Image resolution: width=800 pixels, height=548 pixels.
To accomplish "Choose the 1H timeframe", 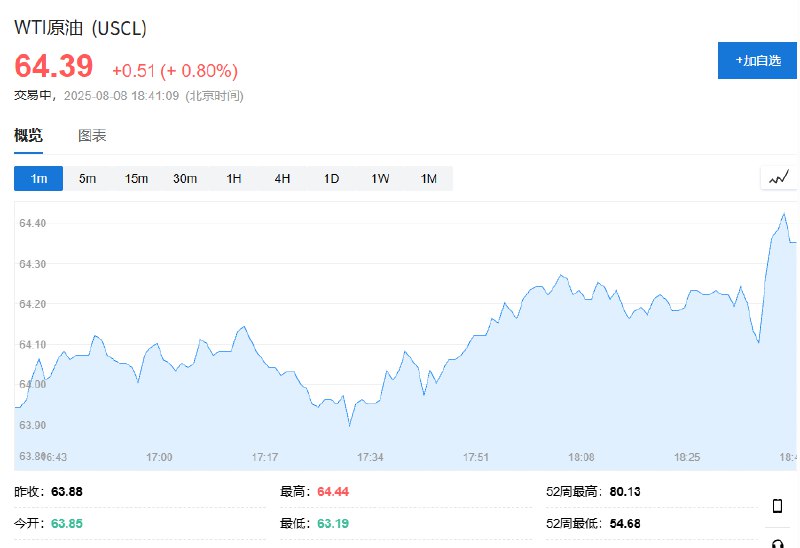I will (x=234, y=179).
